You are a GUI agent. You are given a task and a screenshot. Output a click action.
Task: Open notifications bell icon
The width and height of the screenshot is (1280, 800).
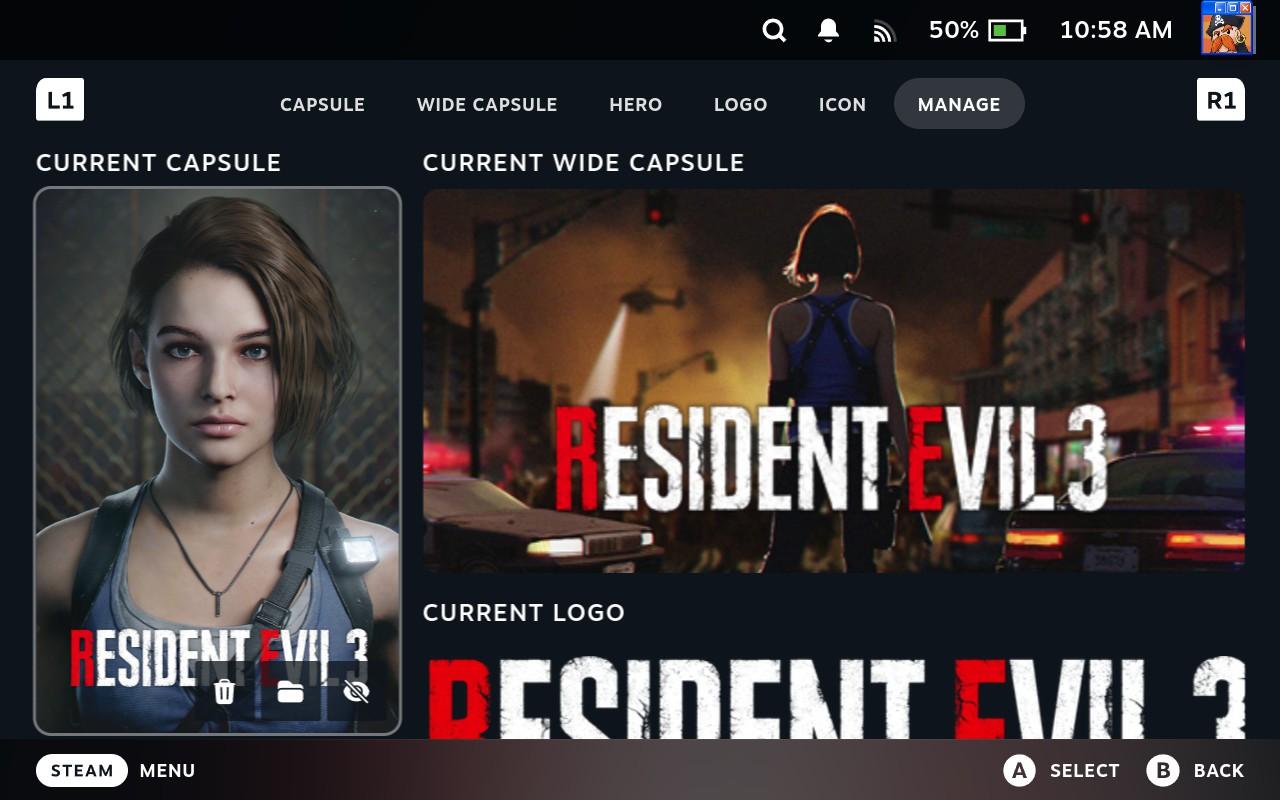[828, 31]
